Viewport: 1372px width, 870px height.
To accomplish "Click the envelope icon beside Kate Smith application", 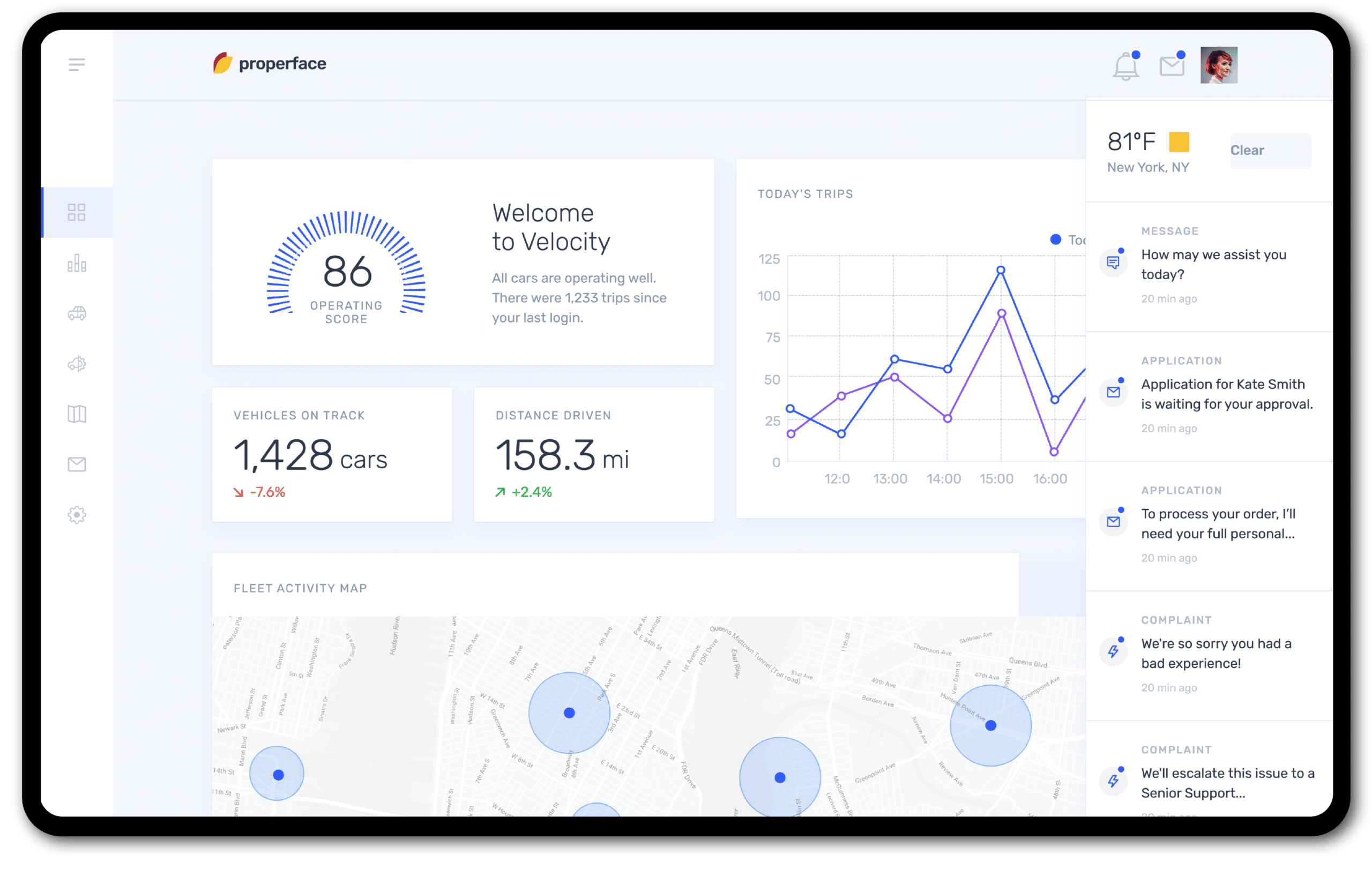I will pos(1113,392).
